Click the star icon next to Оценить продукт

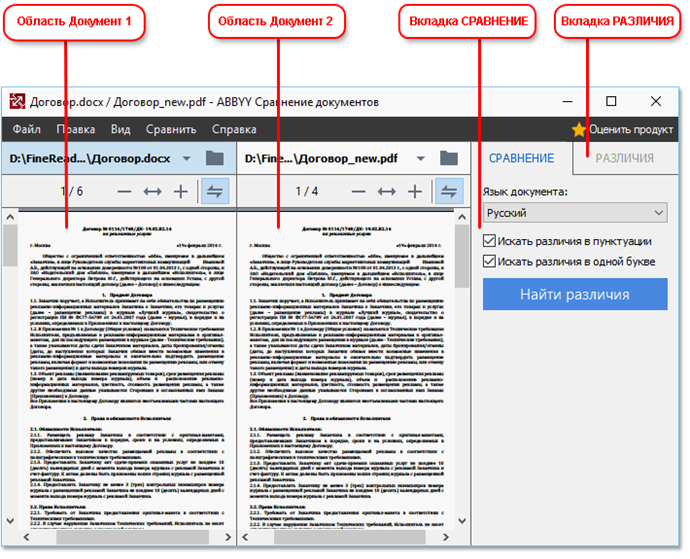tap(578, 129)
